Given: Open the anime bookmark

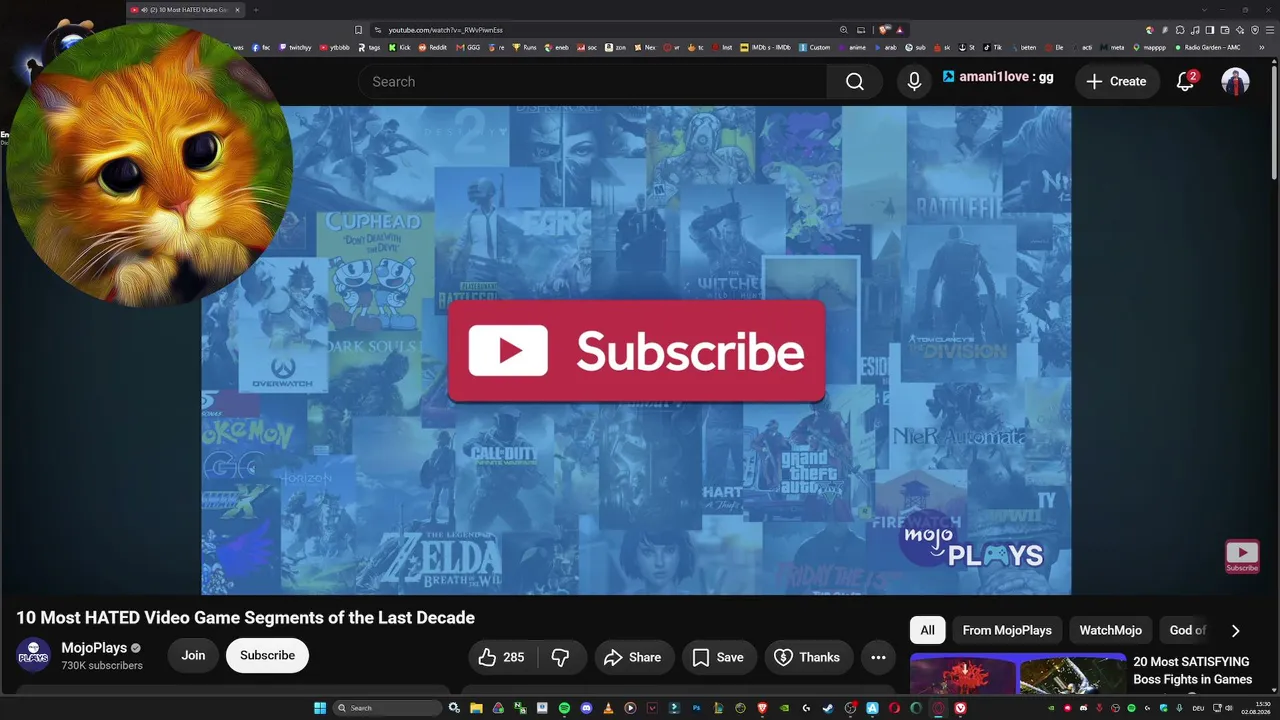Looking at the screenshot, I should (852, 47).
